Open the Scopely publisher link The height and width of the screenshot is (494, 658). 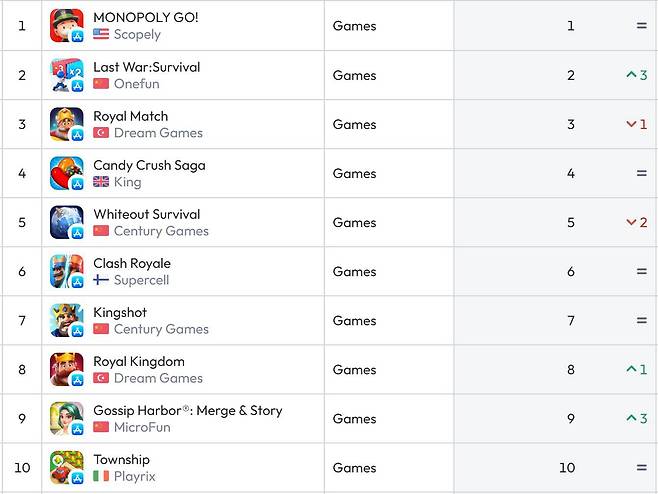click(137, 34)
